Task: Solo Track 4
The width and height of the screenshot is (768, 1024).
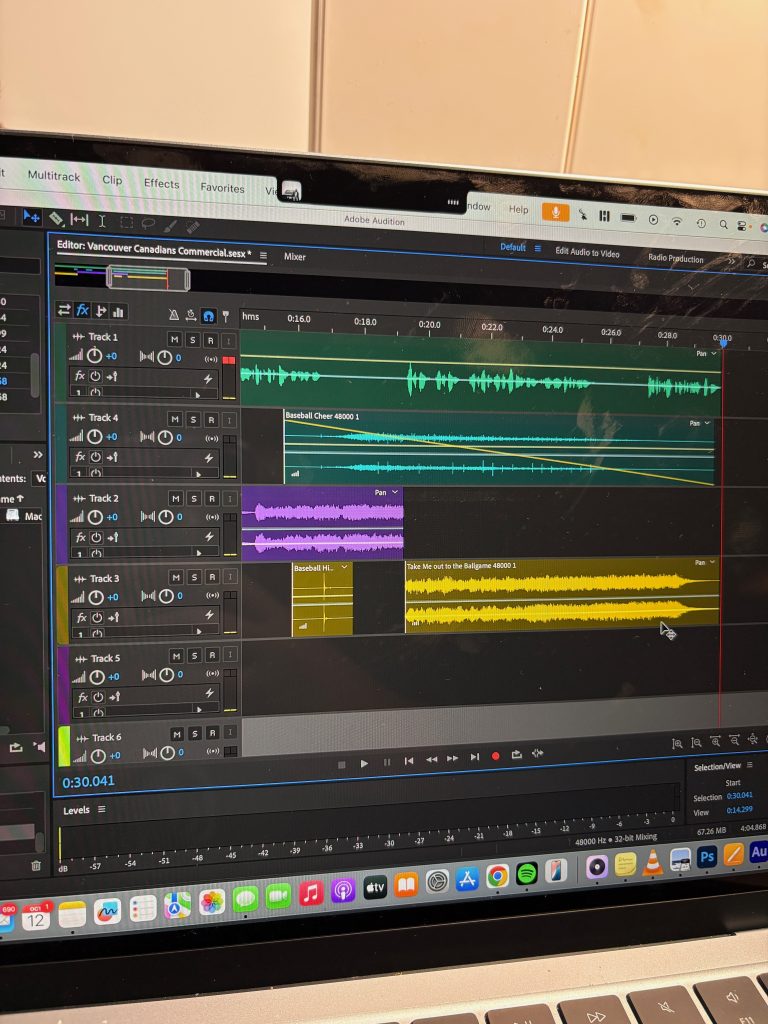Action: click(193, 419)
